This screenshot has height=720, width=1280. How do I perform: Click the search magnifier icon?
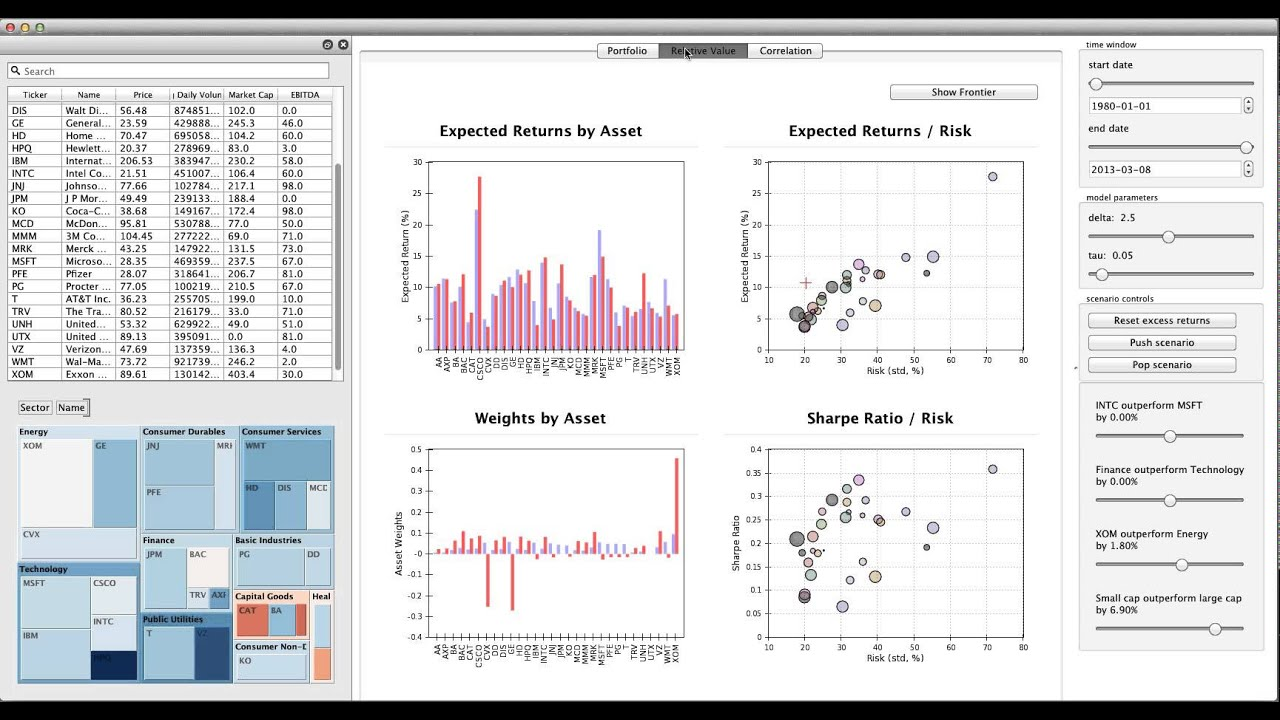pos(16,71)
